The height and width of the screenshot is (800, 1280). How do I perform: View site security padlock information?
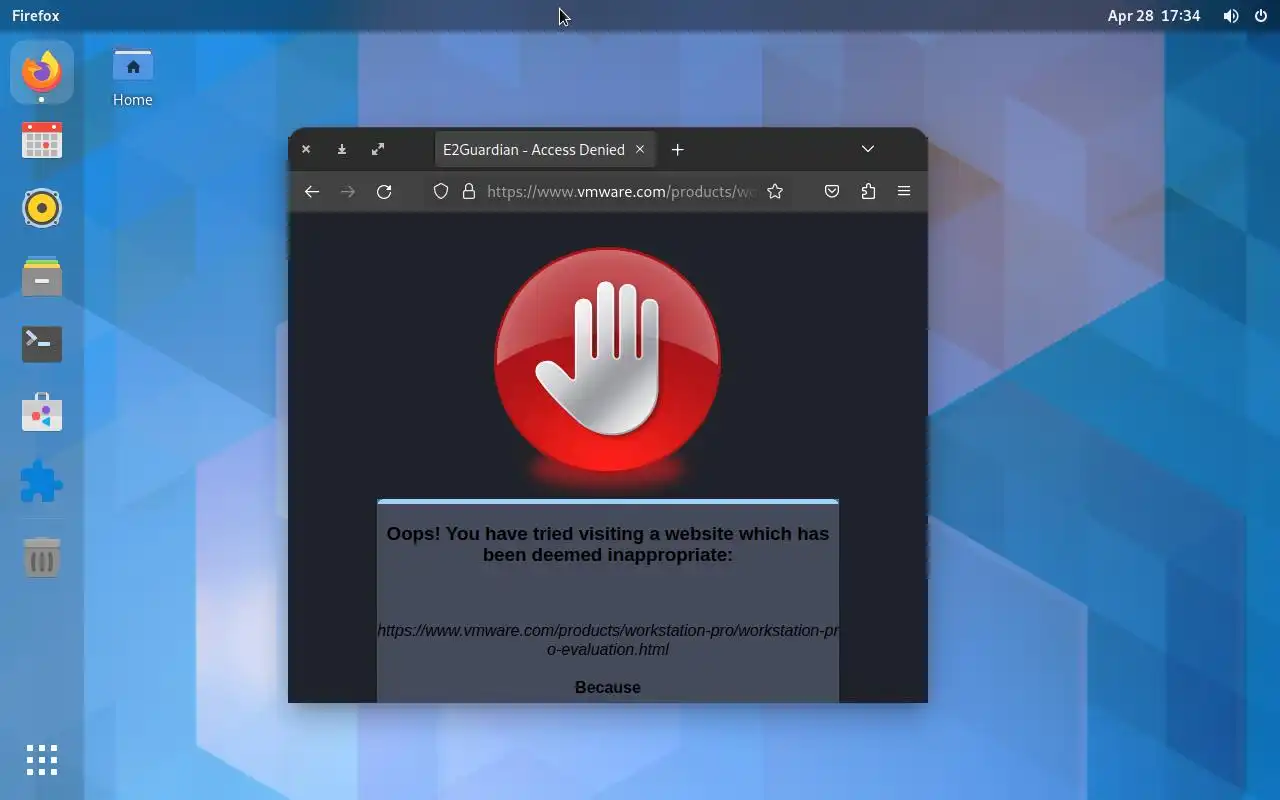pos(468,192)
